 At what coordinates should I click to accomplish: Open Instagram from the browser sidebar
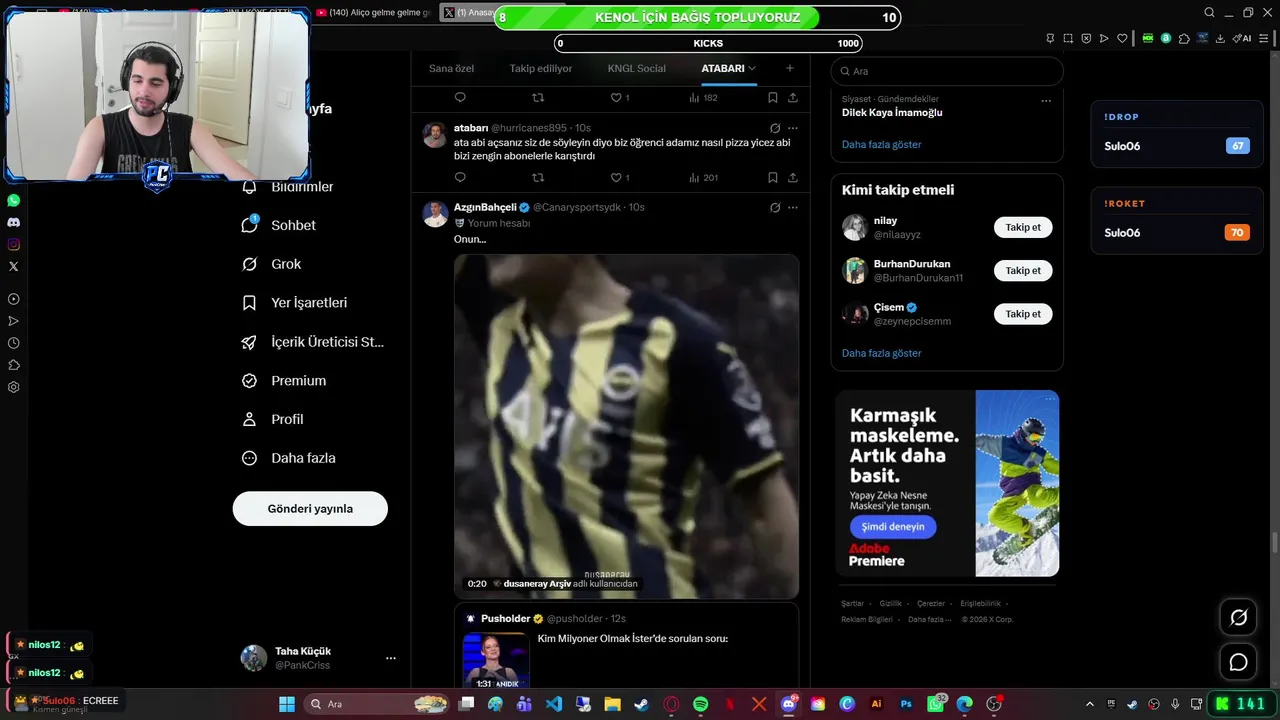click(x=13, y=244)
